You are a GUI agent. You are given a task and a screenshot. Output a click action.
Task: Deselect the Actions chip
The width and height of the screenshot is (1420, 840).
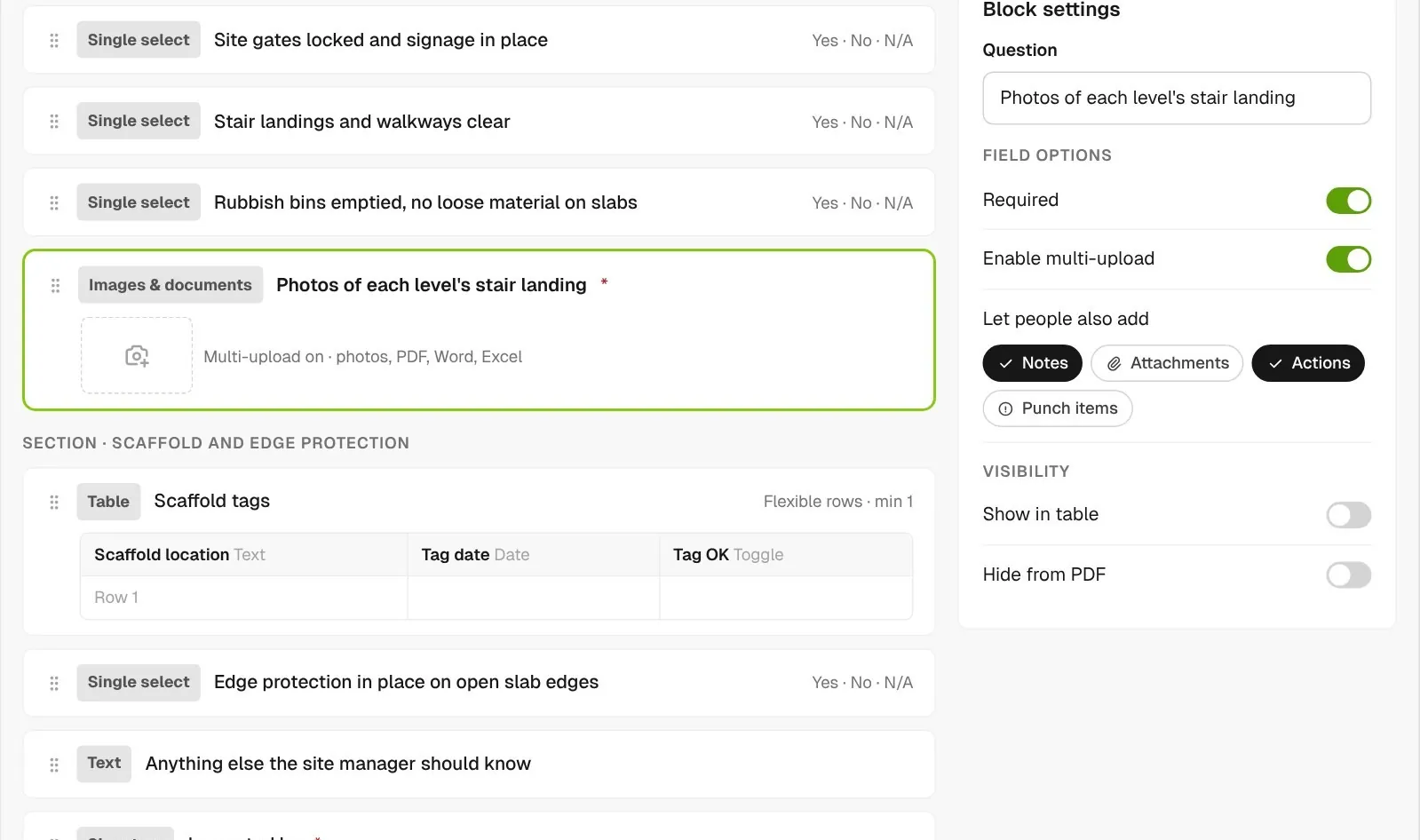coord(1308,363)
